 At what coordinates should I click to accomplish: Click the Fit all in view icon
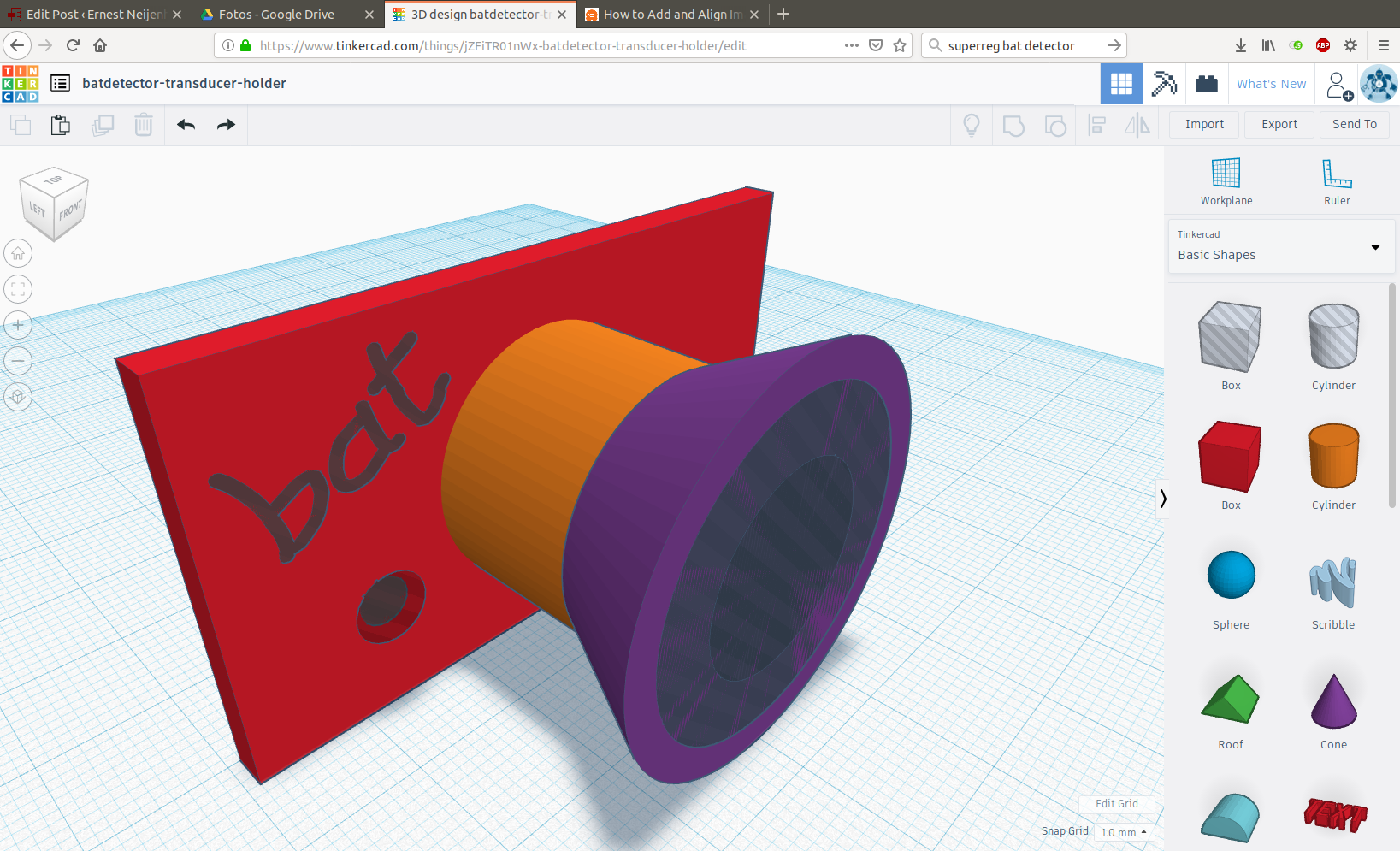(x=18, y=290)
